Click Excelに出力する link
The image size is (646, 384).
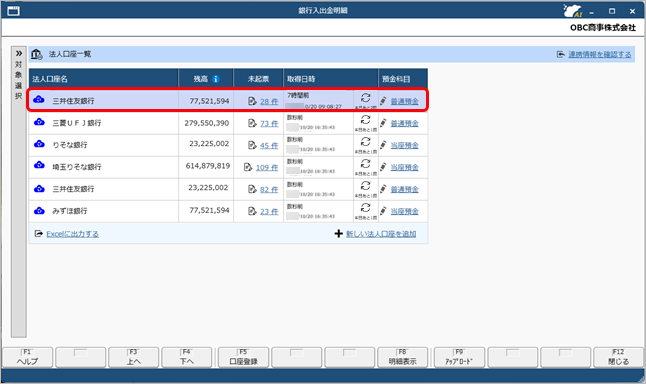point(73,234)
